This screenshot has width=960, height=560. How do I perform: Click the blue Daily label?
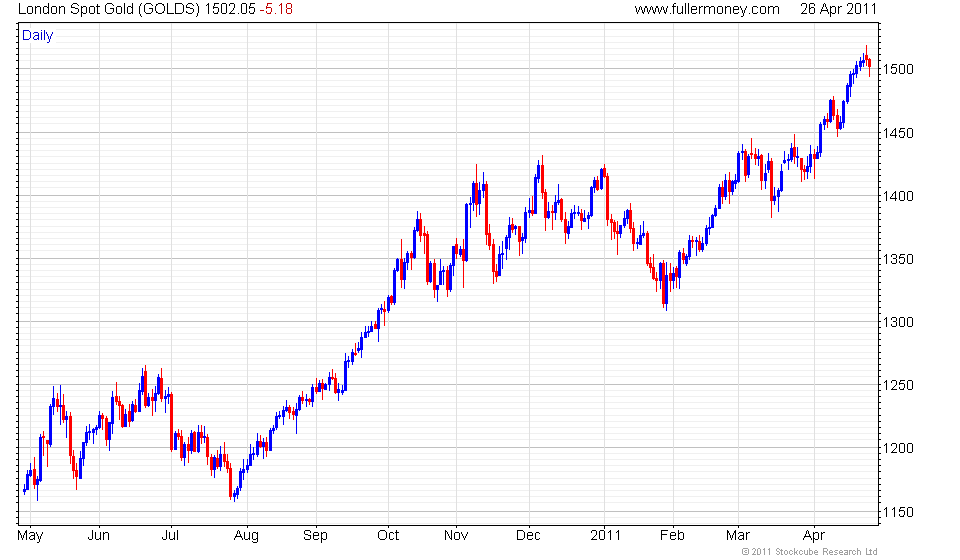[37, 35]
